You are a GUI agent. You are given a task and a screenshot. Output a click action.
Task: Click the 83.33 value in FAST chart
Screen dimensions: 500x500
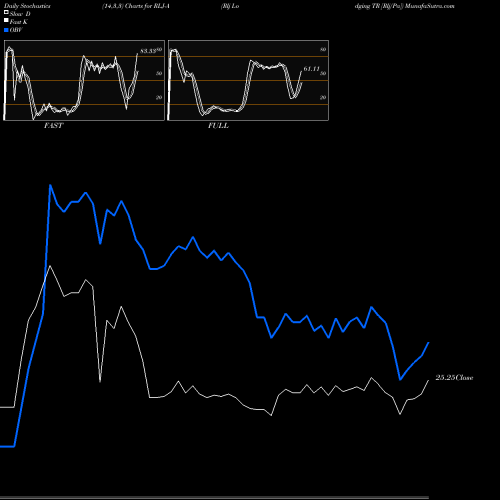pos(148,51)
